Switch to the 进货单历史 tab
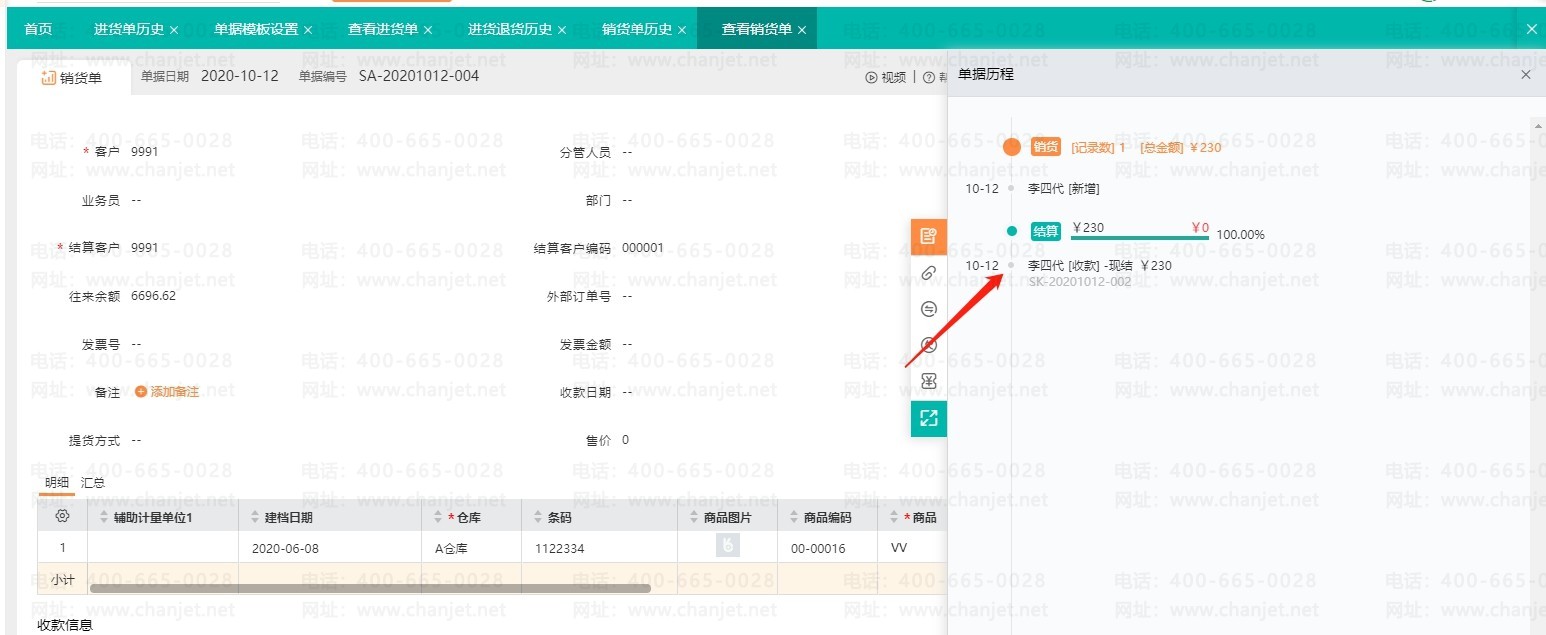Screen dimensions: 1546x635 pos(128,29)
